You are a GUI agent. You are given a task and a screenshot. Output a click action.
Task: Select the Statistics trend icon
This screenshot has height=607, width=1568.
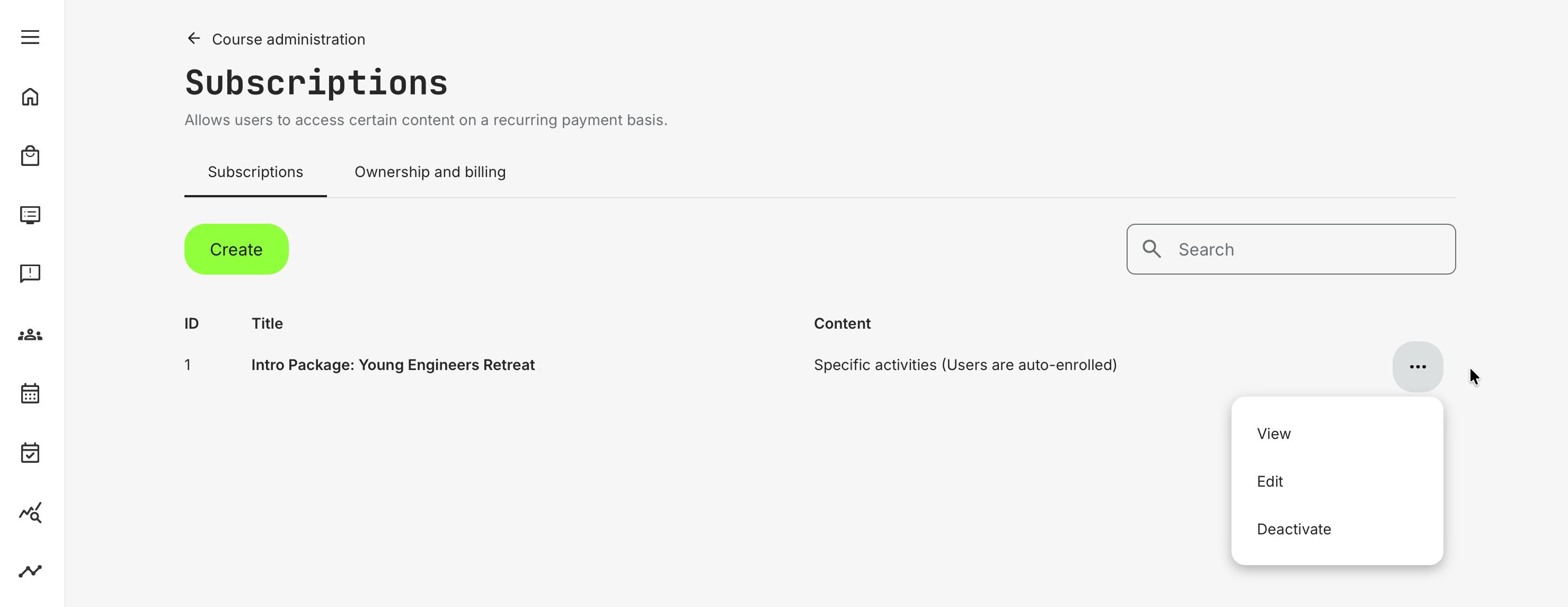pyautogui.click(x=30, y=570)
